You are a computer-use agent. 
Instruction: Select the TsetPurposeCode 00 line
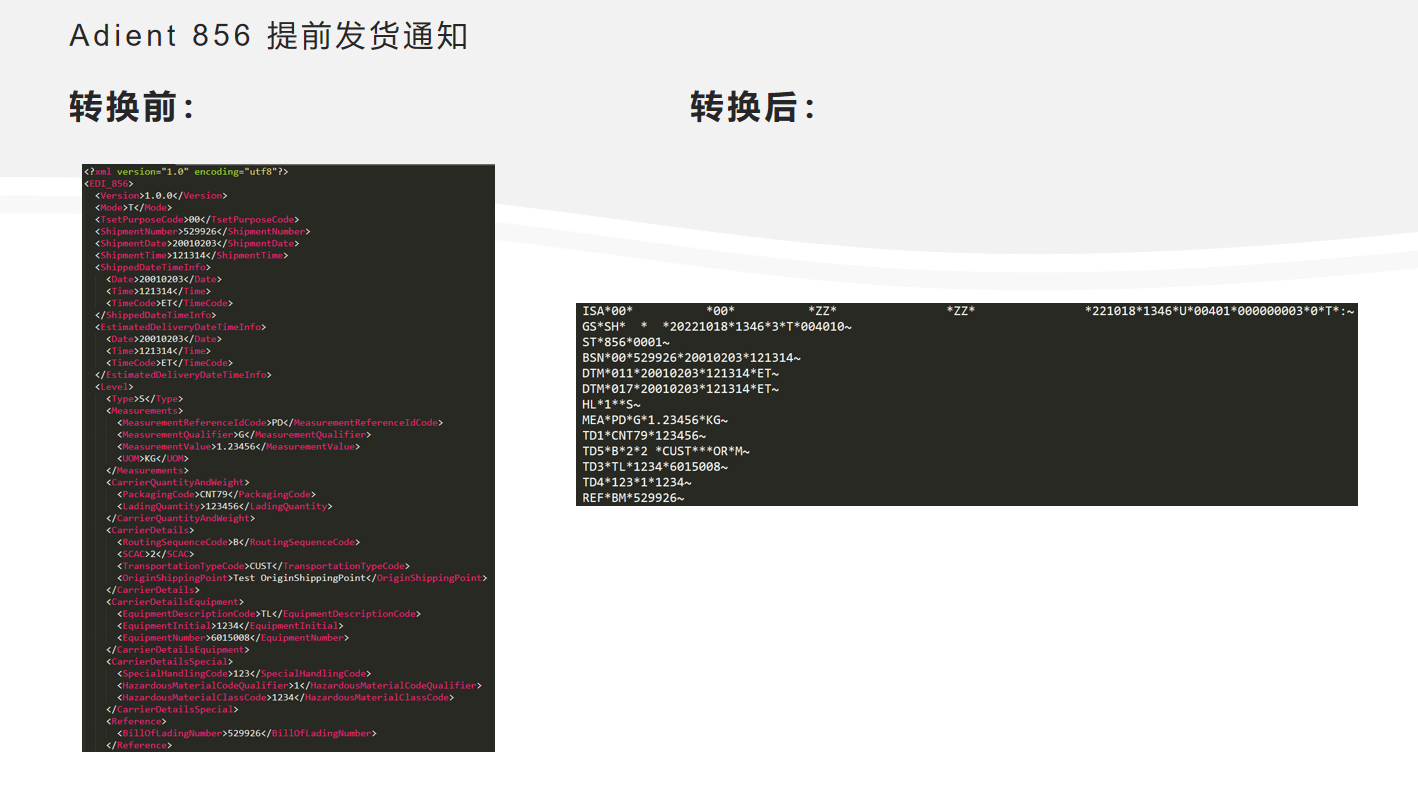(x=197, y=219)
